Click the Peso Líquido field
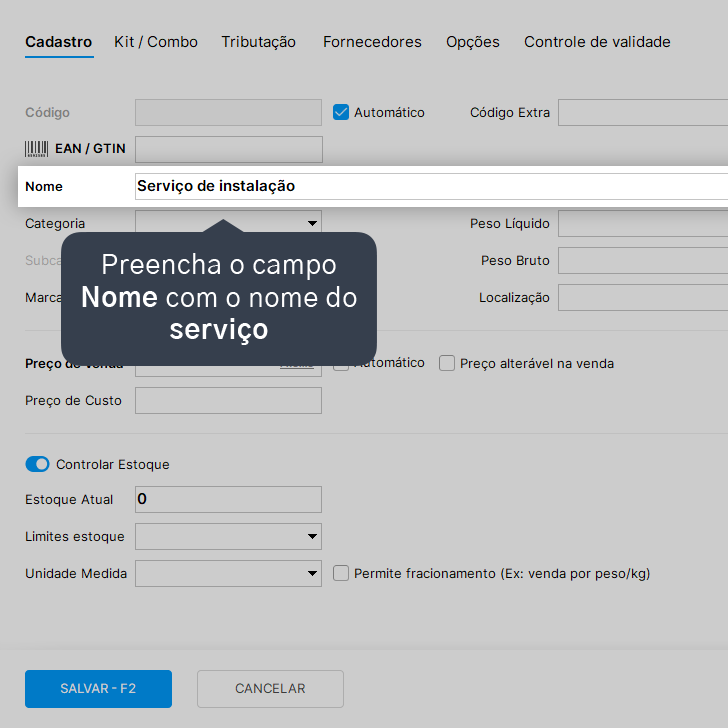Screen dimensions: 728x728 click(643, 223)
